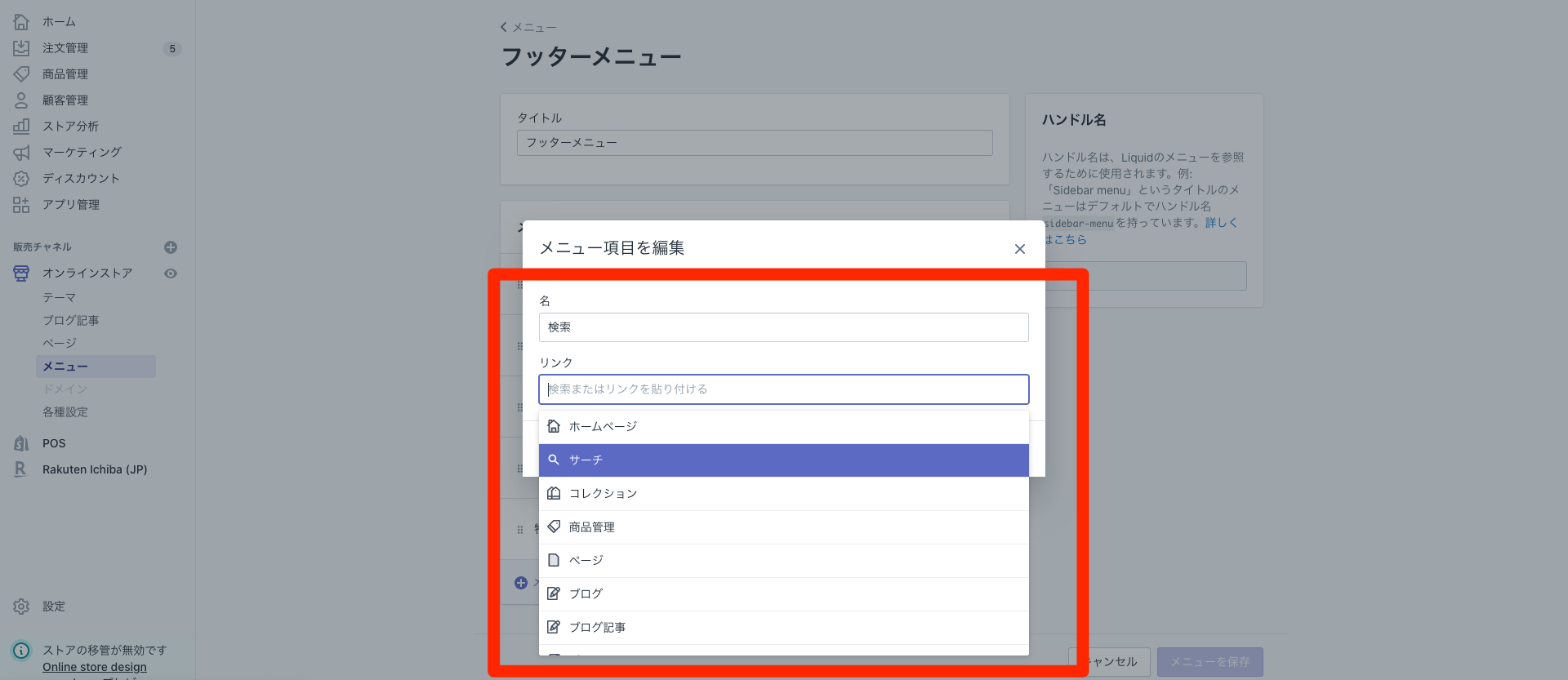1568x680 pixels.
Task: Open ストア分析 in sidebar
Action: click(70, 127)
